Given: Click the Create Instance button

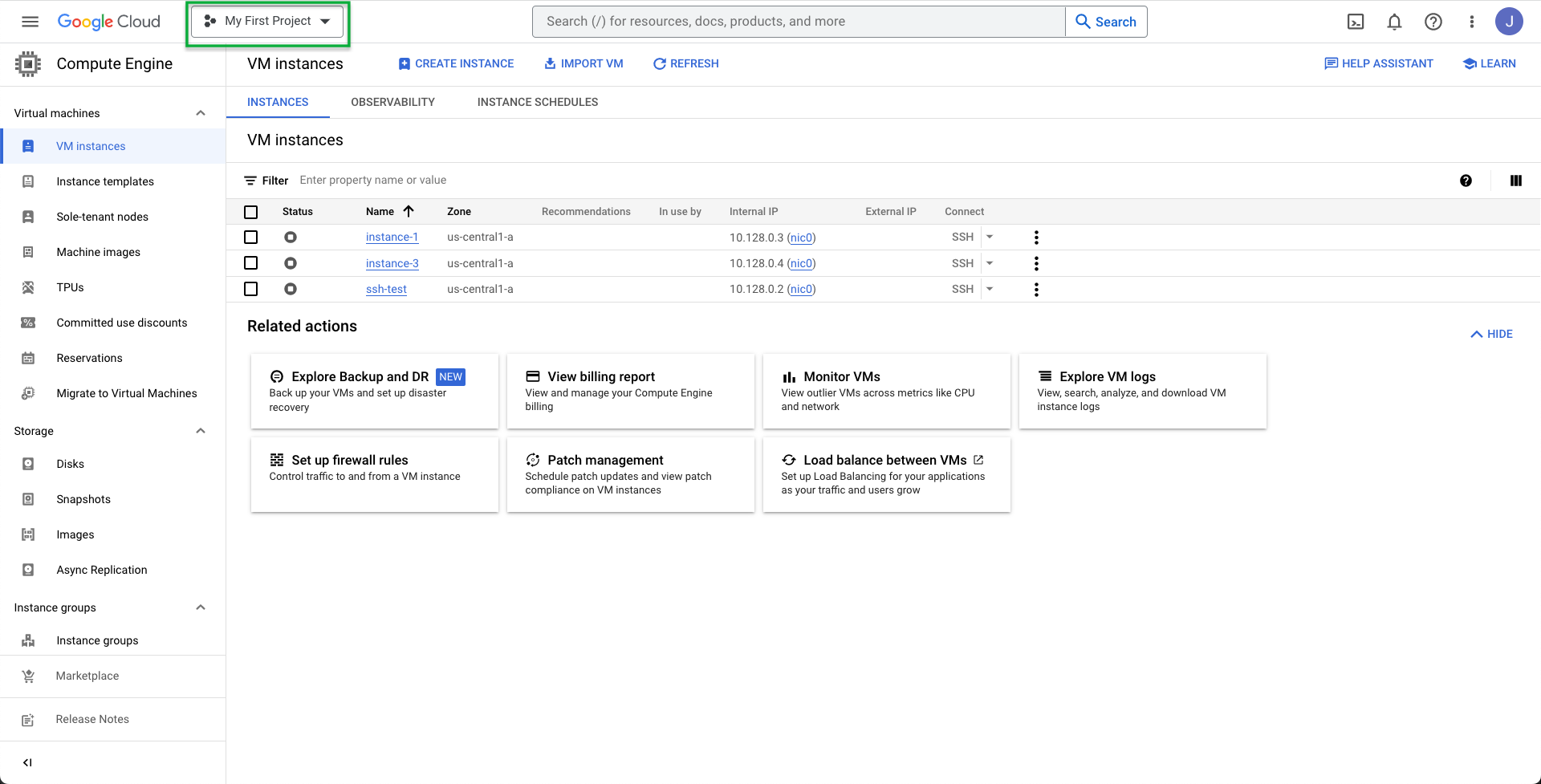Looking at the screenshot, I should [456, 63].
